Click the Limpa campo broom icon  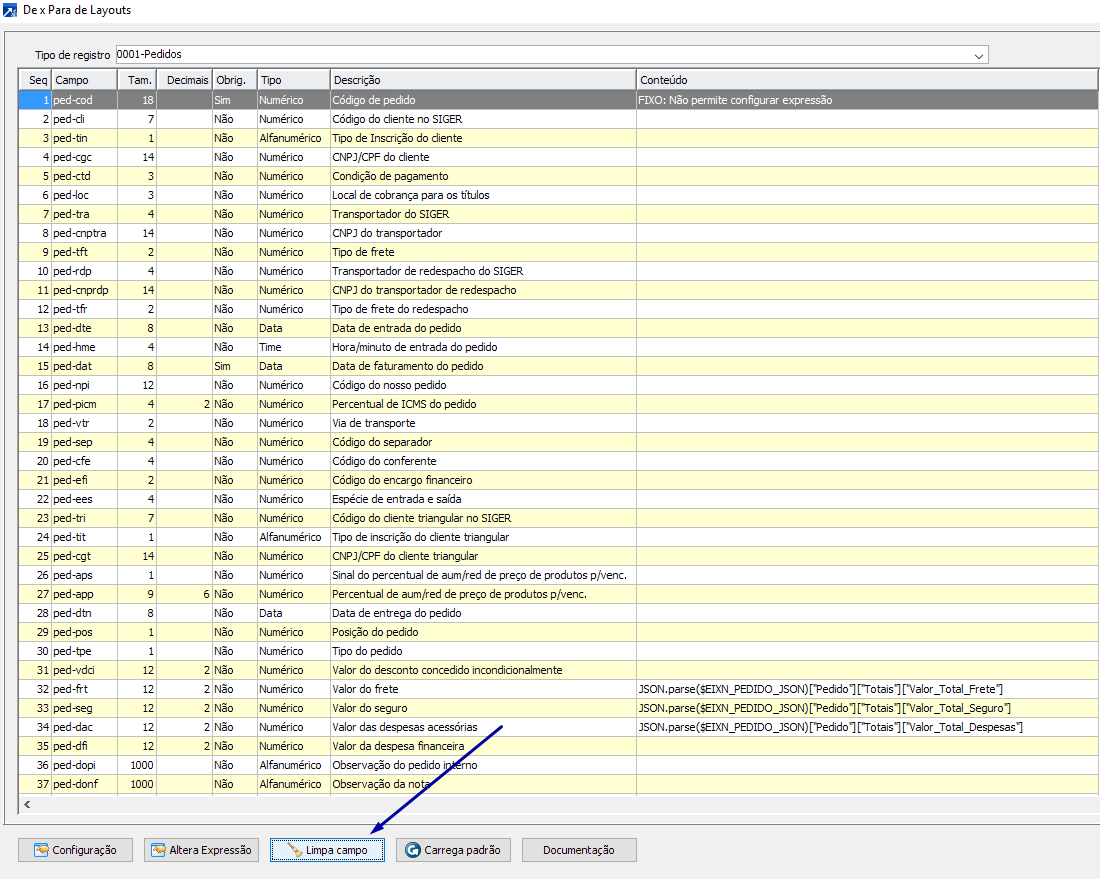[x=294, y=850]
